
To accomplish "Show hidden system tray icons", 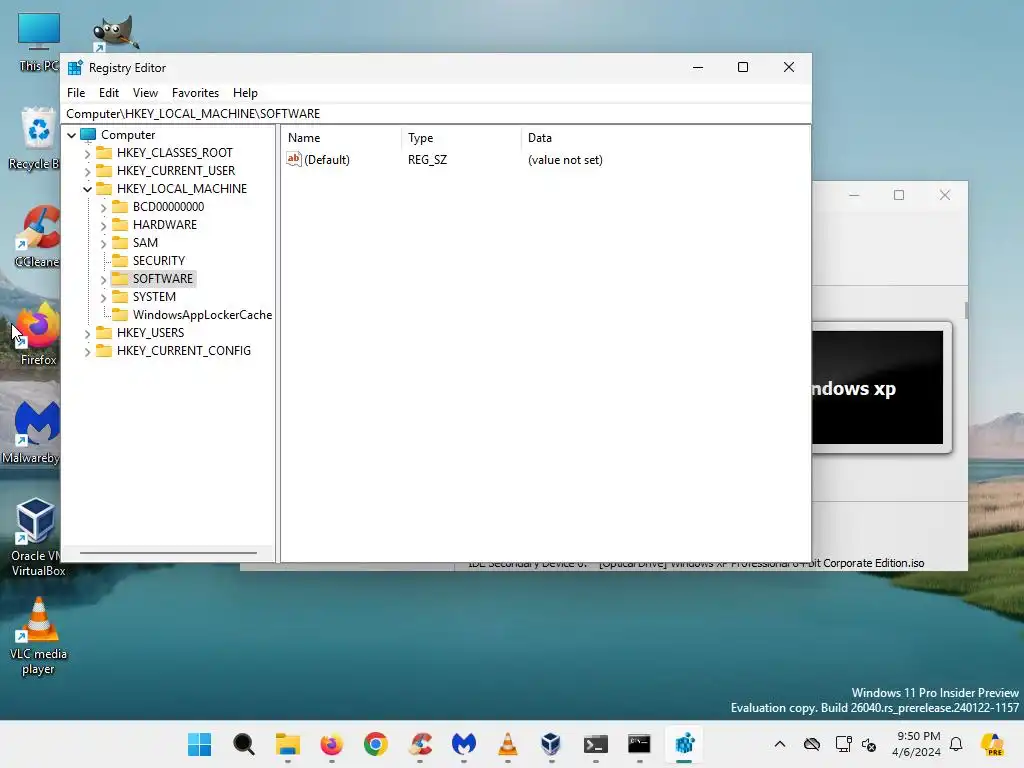I will point(780,744).
